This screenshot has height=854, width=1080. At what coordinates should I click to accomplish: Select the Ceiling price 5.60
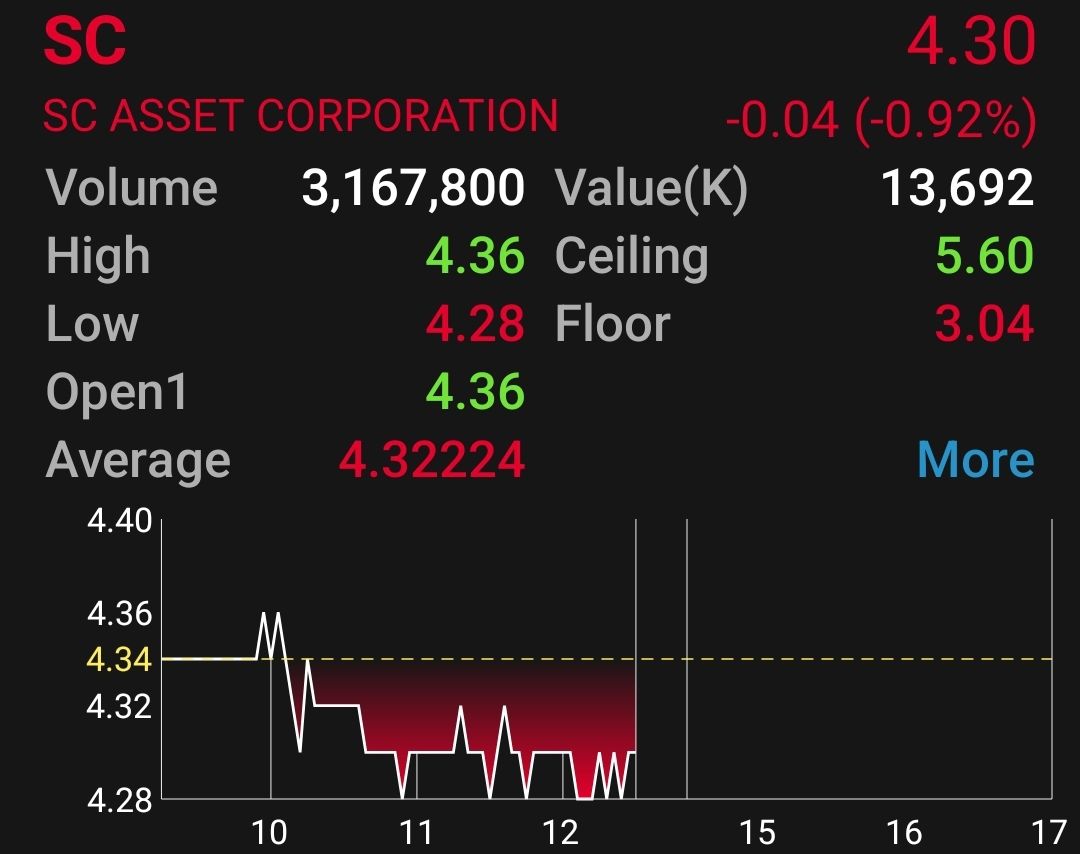(985, 256)
